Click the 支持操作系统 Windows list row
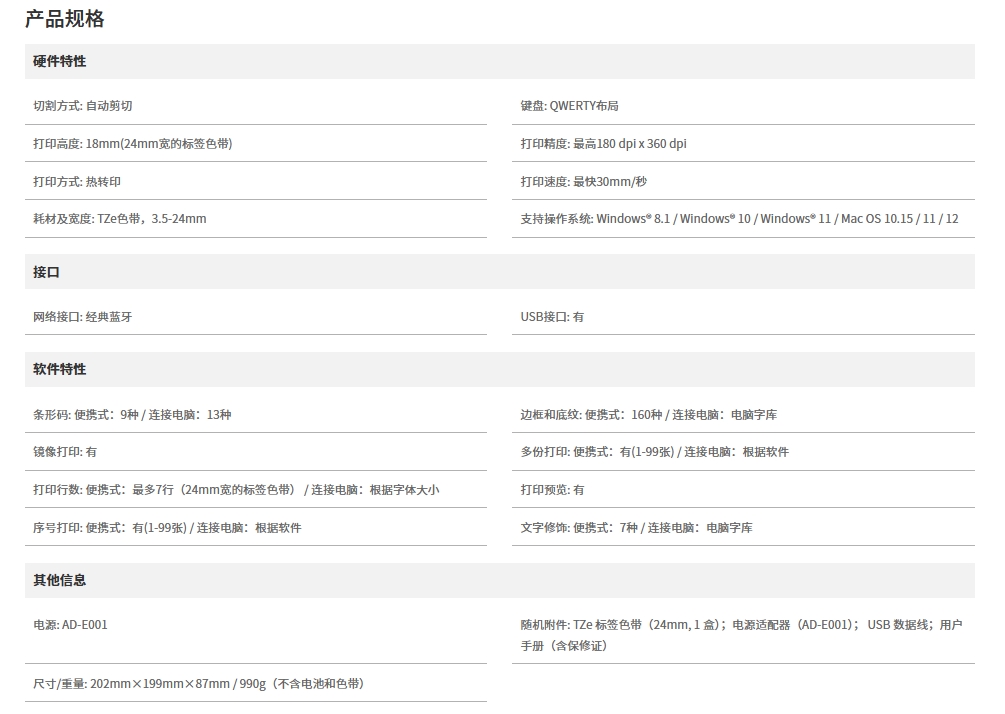1005x714 pixels. [739, 219]
